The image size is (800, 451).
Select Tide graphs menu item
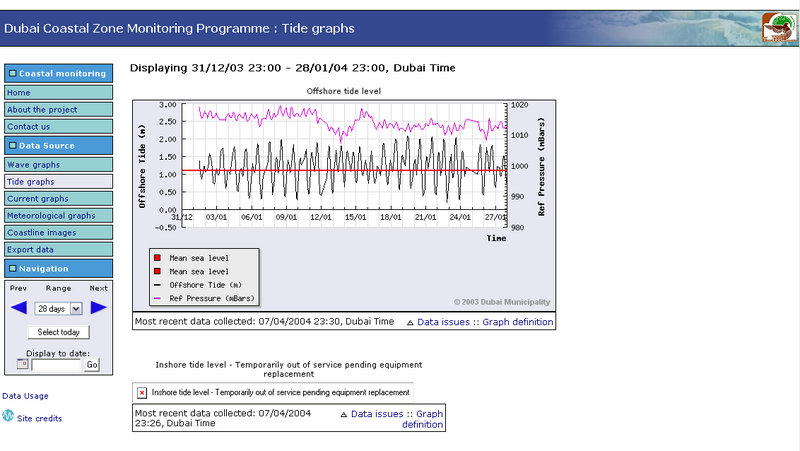tap(58, 181)
